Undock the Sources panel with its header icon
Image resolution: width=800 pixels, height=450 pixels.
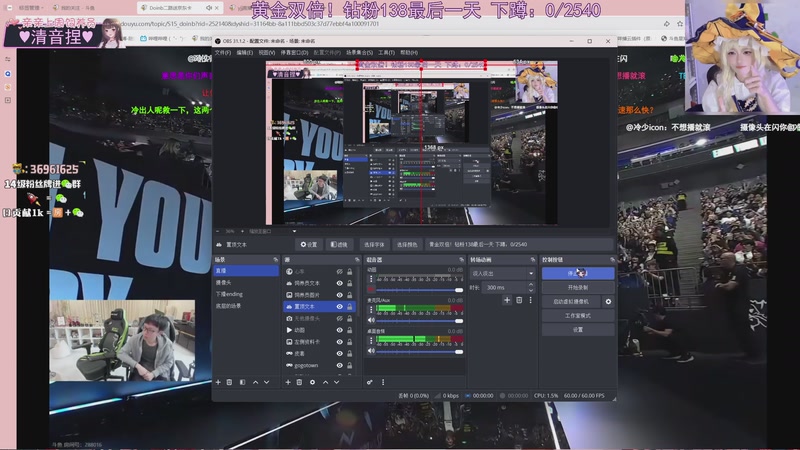pyautogui.click(x=357, y=260)
